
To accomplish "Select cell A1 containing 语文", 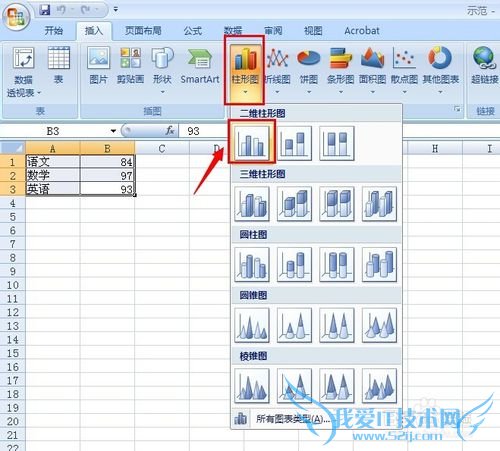I will pyautogui.click(x=53, y=162).
